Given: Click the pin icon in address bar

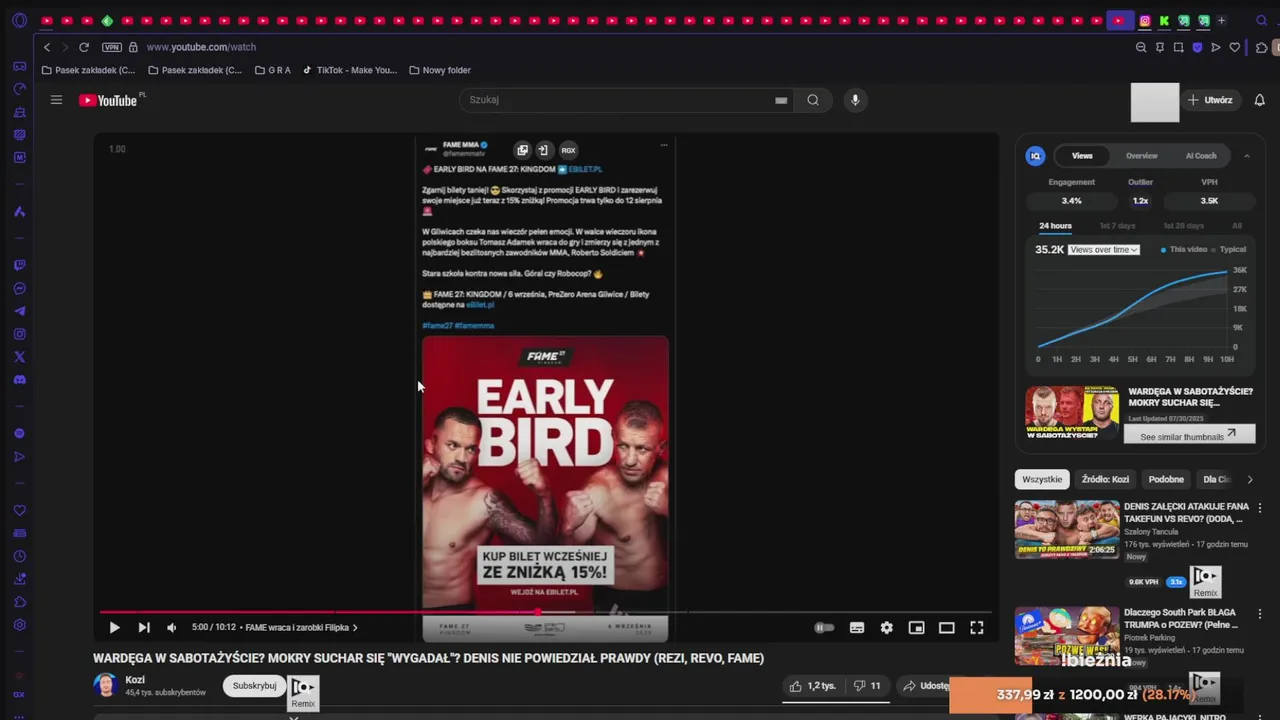Looking at the screenshot, I should pyautogui.click(x=1160, y=47).
